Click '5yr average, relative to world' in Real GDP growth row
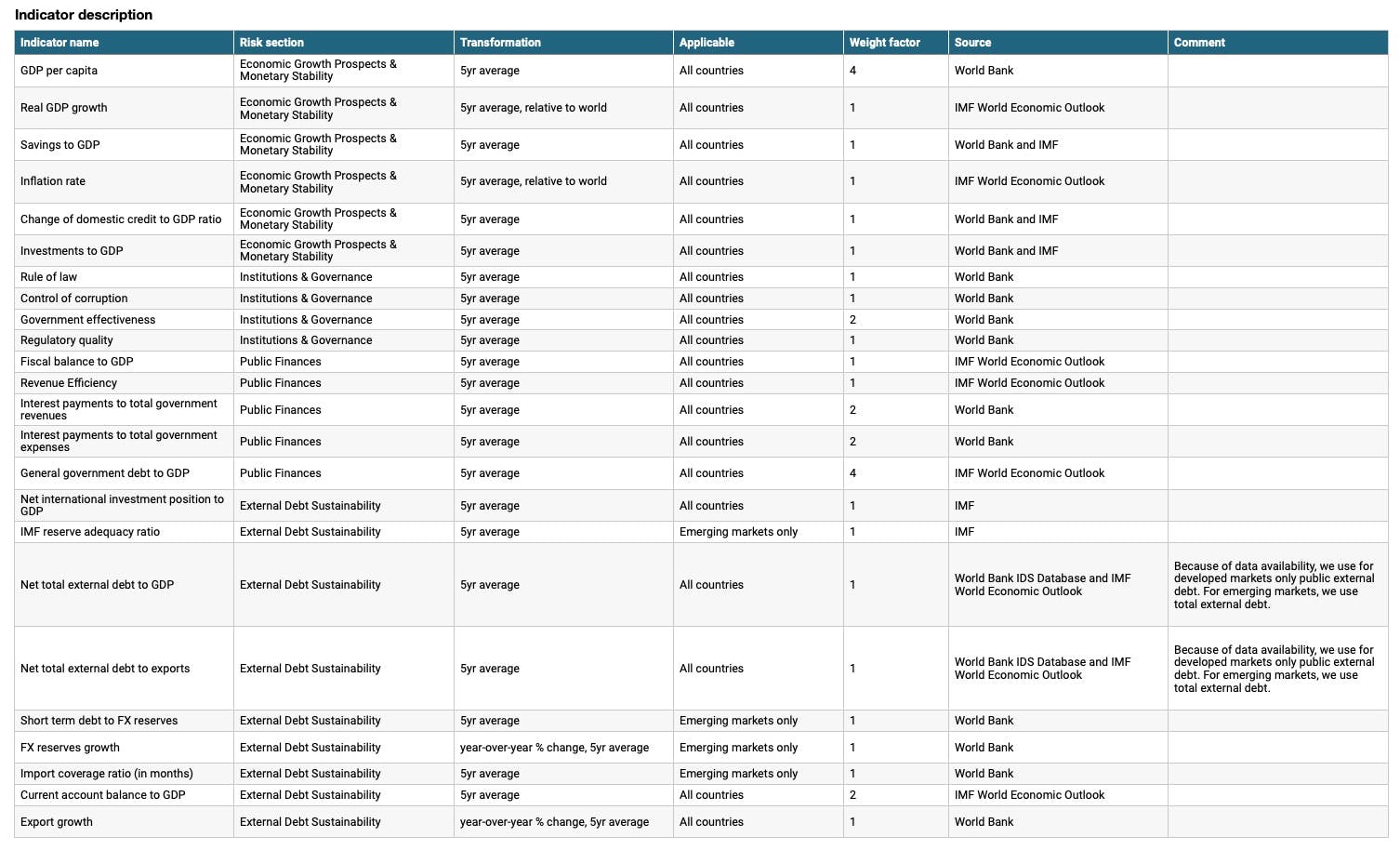 [x=534, y=108]
